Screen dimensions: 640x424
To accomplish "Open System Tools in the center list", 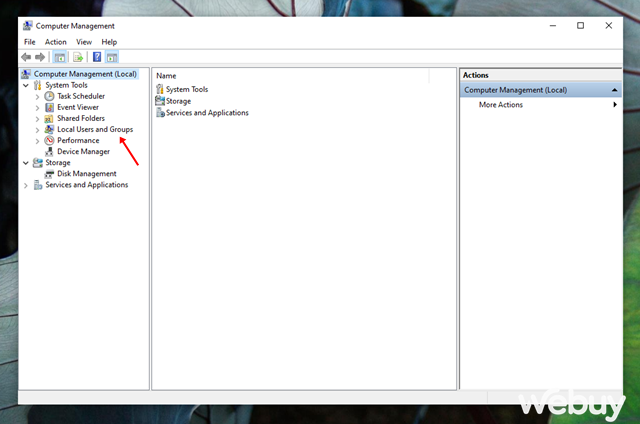I will [x=185, y=90].
